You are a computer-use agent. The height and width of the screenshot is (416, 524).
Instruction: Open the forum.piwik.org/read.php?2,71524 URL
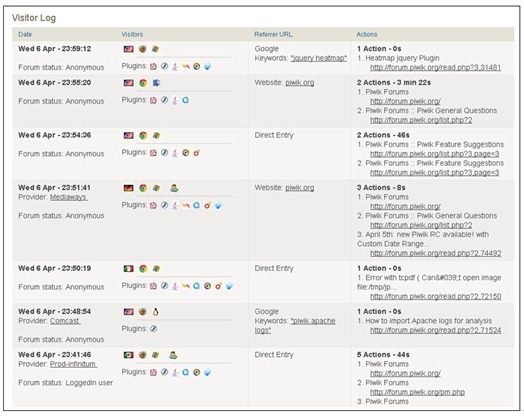click(x=435, y=330)
